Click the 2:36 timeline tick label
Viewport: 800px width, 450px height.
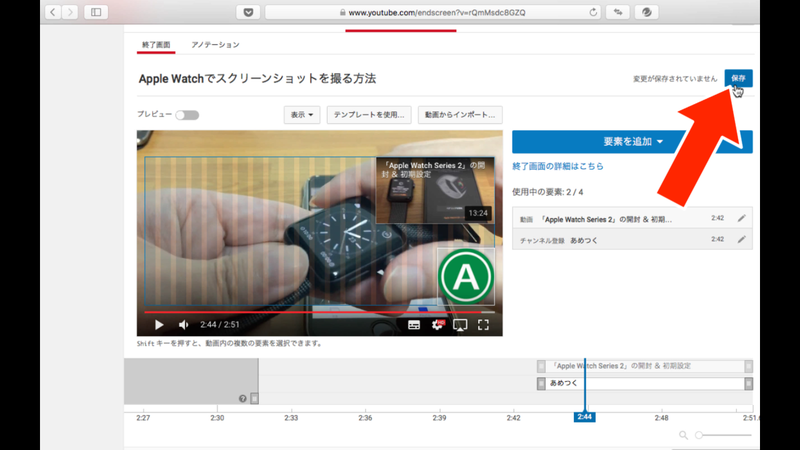(365, 418)
